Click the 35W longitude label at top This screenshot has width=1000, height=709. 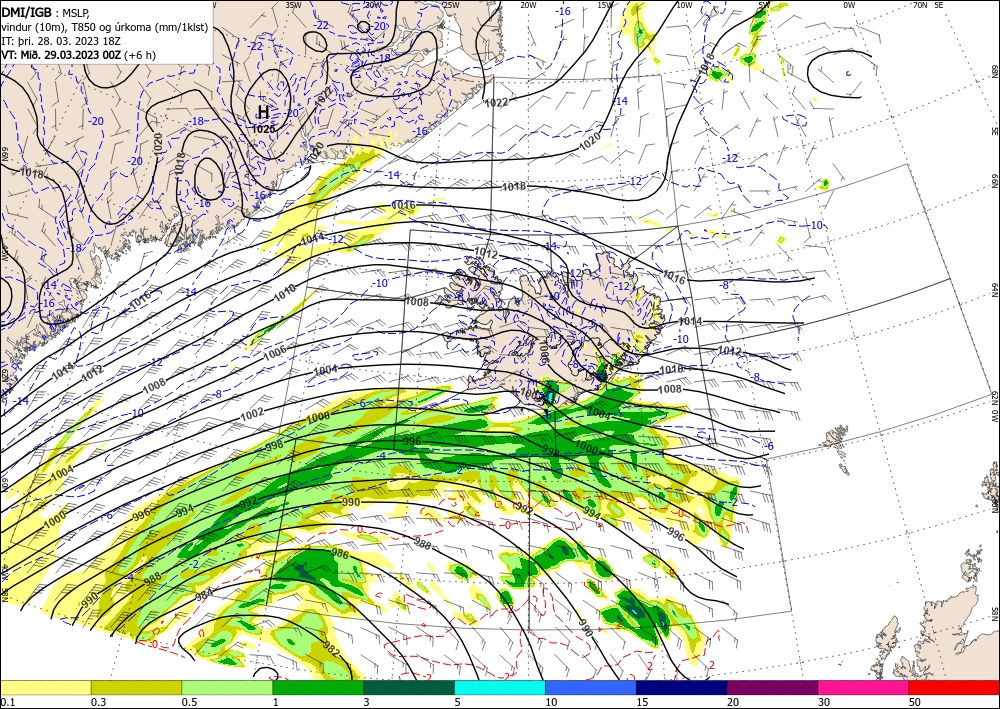[293, 5]
